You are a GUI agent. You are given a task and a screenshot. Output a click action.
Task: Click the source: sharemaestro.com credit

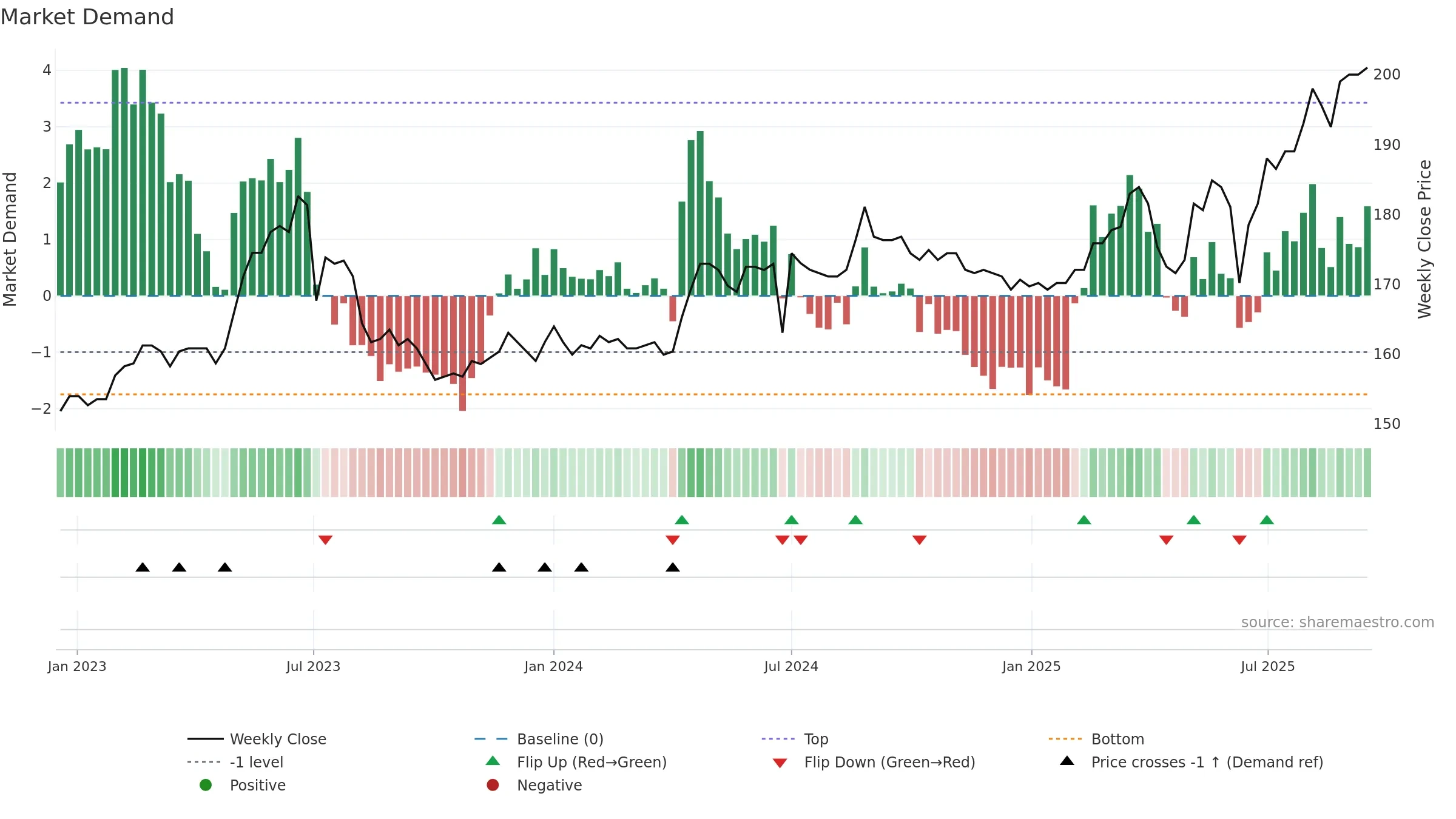1338,622
